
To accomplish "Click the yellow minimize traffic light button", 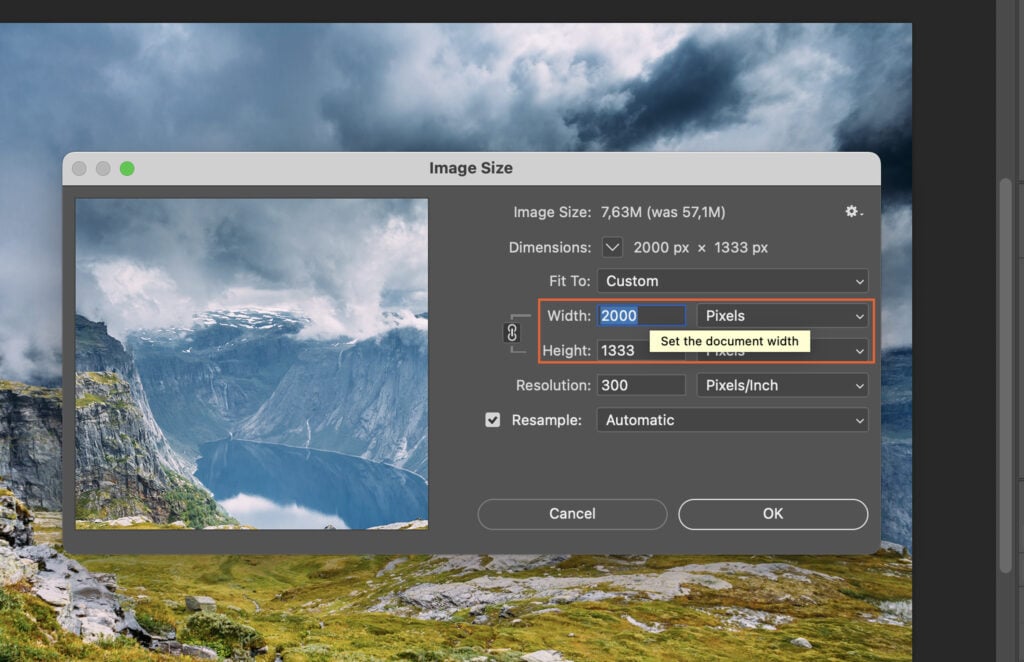I will coord(103,168).
